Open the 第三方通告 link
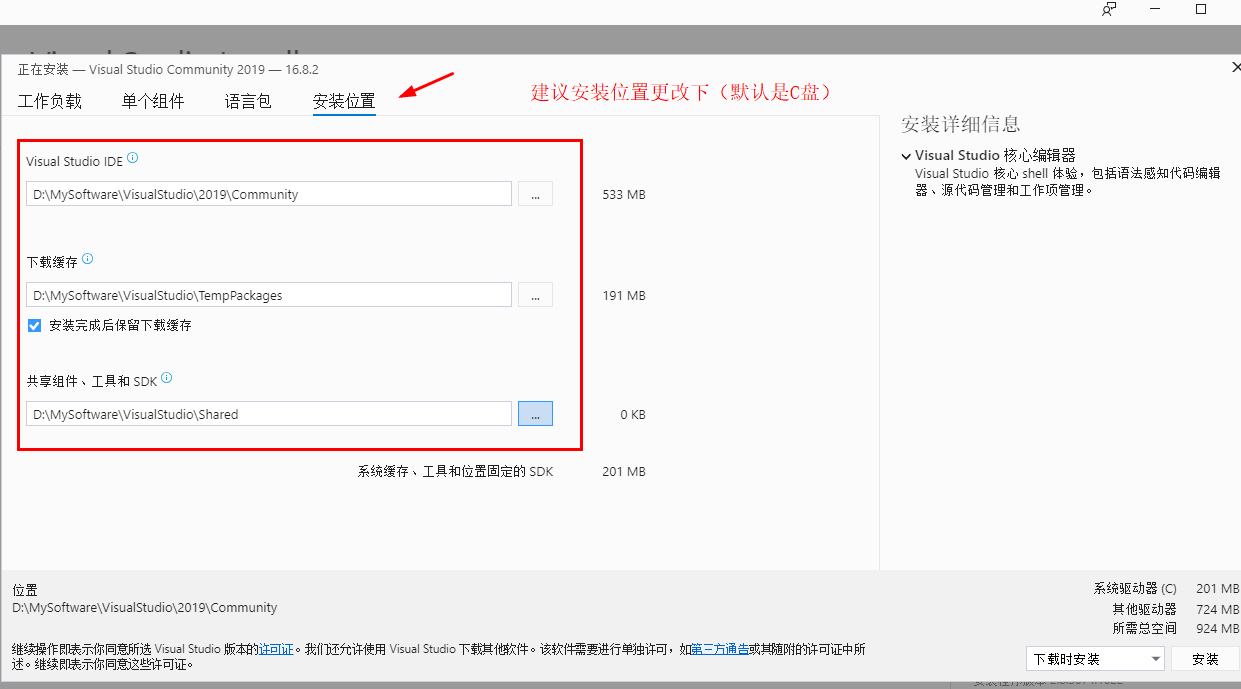This screenshot has height=689, width=1241. coord(720,649)
